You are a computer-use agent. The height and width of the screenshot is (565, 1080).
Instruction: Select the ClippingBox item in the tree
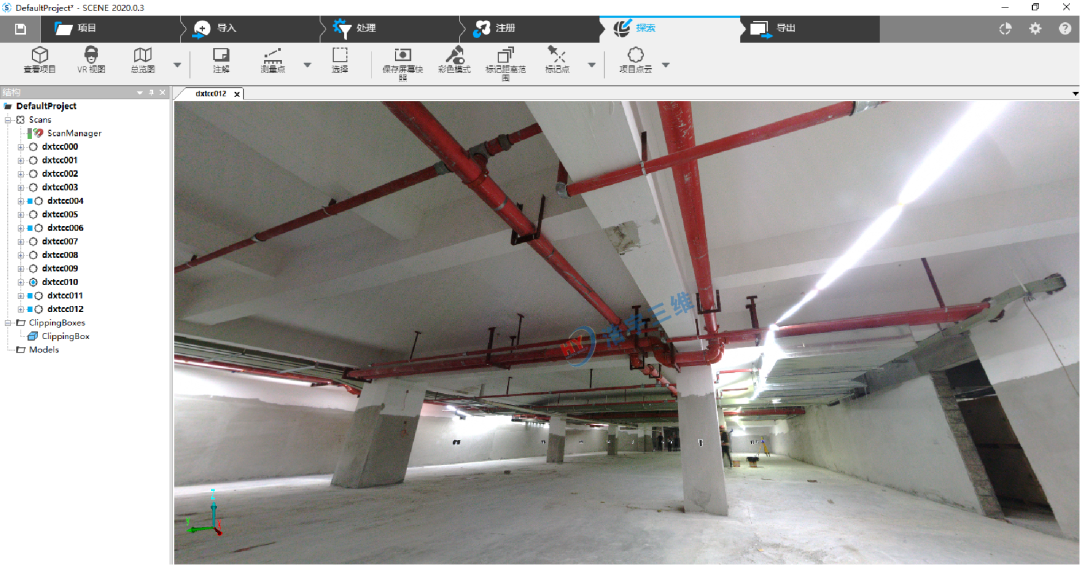coord(65,337)
